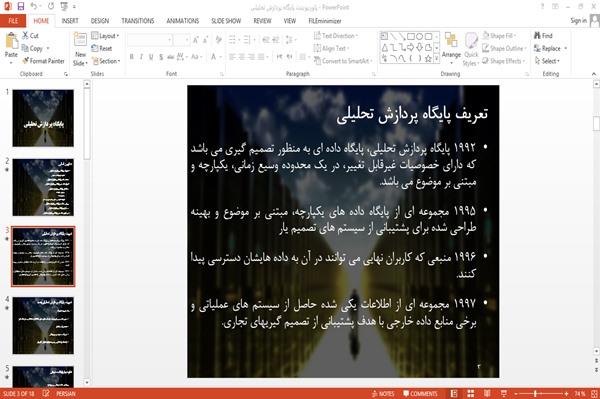600x399 pixels.
Task: Undo the last action
Action: click(34, 7)
